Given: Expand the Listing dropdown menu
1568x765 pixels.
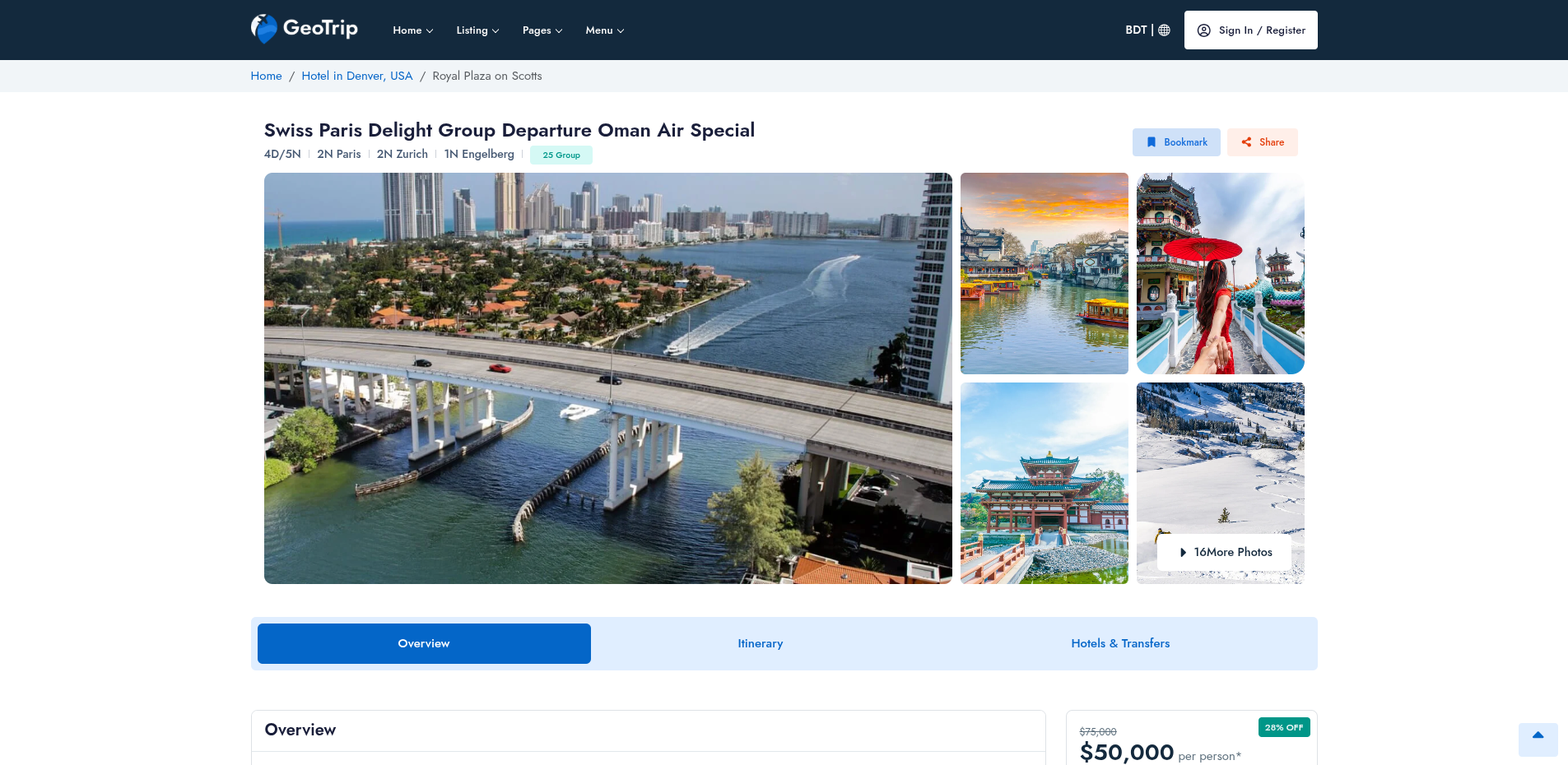Looking at the screenshot, I should (477, 30).
